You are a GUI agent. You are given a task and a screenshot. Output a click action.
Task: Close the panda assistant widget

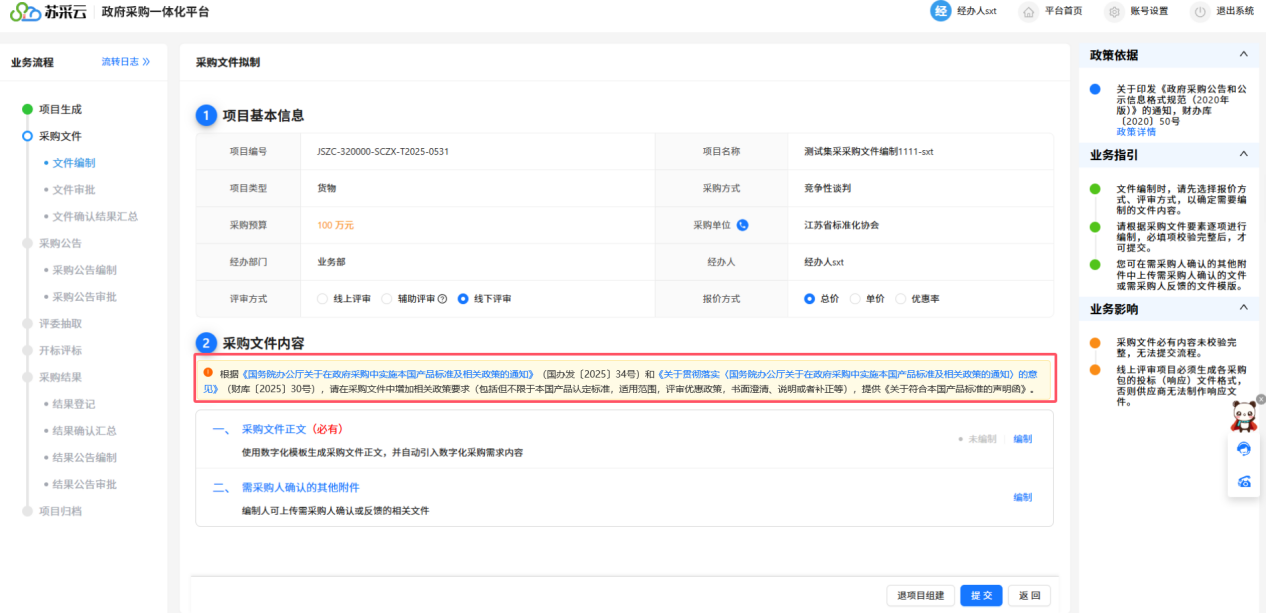pyautogui.click(x=1260, y=399)
